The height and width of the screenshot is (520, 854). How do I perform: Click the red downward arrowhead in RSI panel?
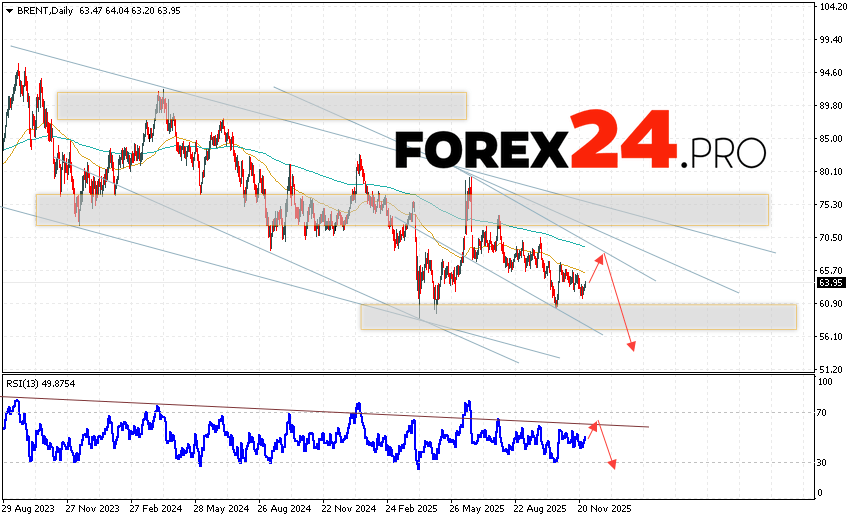pos(611,465)
